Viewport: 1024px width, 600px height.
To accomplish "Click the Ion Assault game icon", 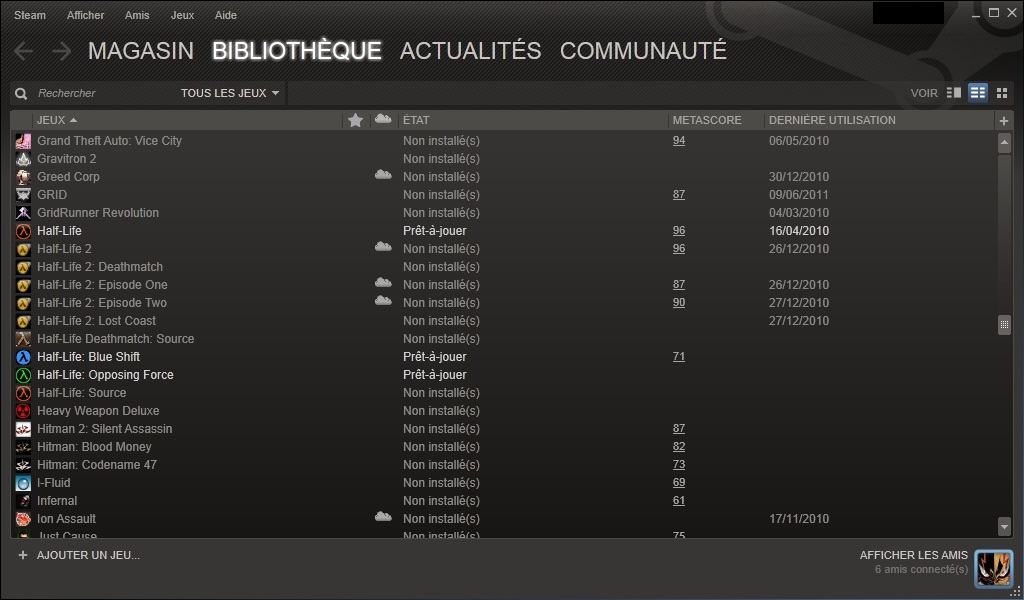I will click(23, 519).
